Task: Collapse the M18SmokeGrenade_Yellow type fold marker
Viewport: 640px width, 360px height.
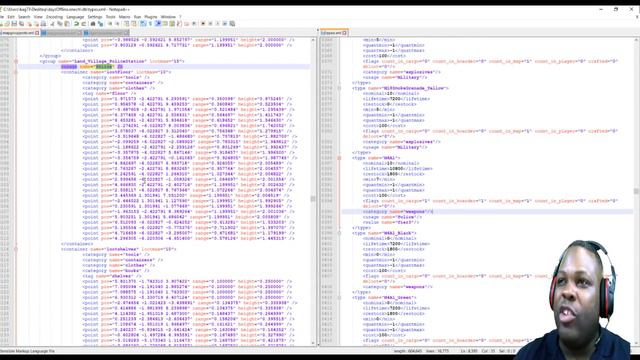Action: coord(339,88)
